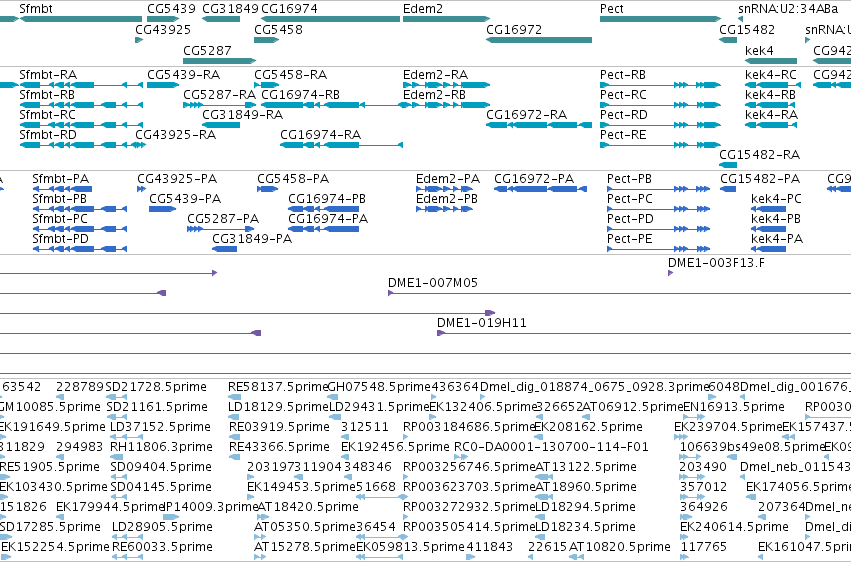This screenshot has width=851, height=562.
Task: Click protein kek4-PA
Action: pos(769,249)
